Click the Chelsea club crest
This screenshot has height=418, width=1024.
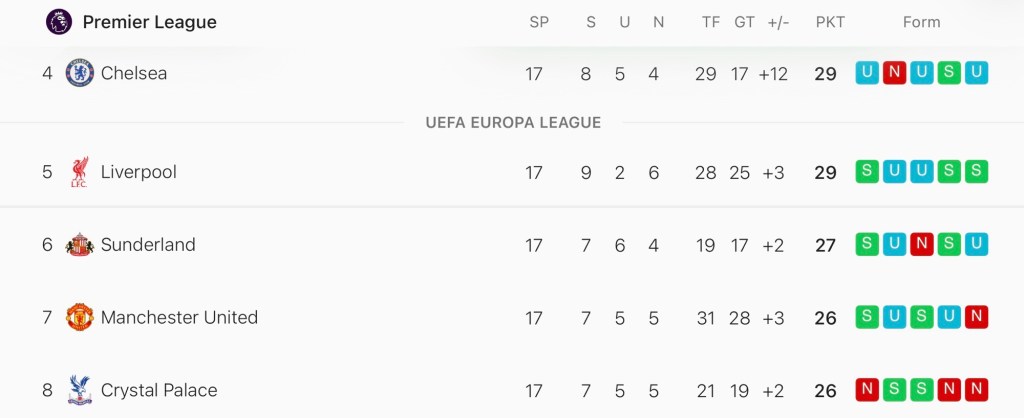pyautogui.click(x=80, y=73)
